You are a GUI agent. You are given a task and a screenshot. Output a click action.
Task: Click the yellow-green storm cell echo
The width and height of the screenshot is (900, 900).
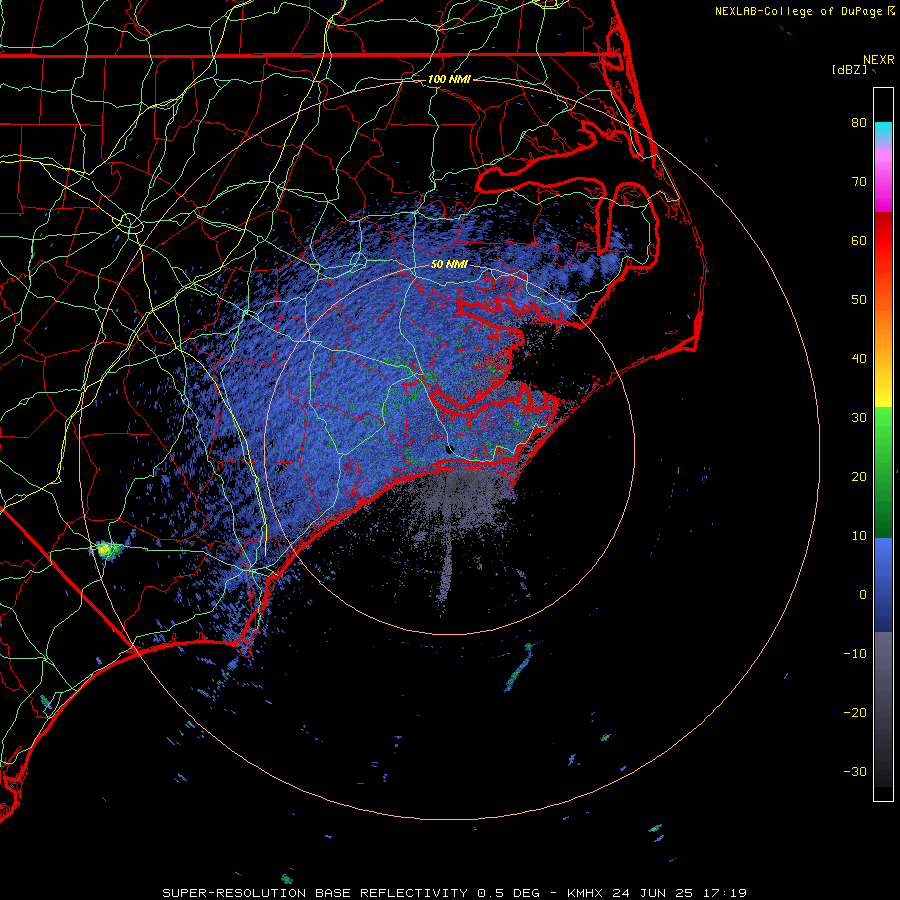(x=105, y=550)
